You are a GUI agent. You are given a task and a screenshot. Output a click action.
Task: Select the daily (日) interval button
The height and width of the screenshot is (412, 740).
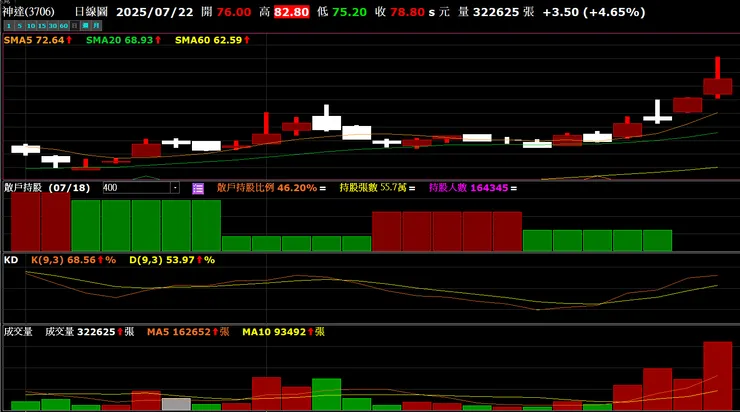click(75, 25)
